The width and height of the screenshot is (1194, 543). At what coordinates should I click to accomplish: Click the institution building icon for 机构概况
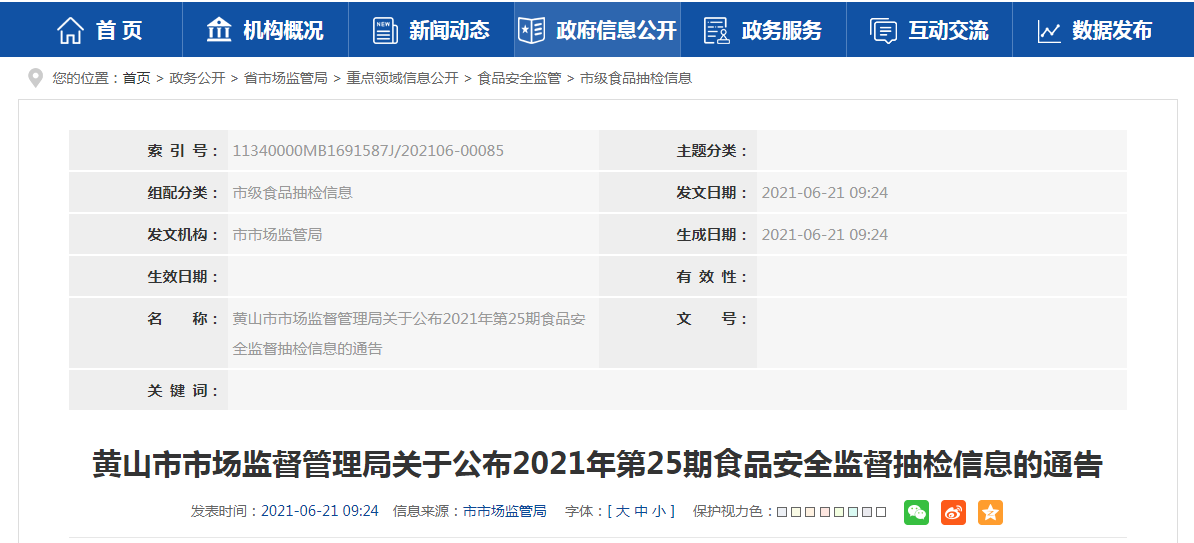click(x=219, y=29)
